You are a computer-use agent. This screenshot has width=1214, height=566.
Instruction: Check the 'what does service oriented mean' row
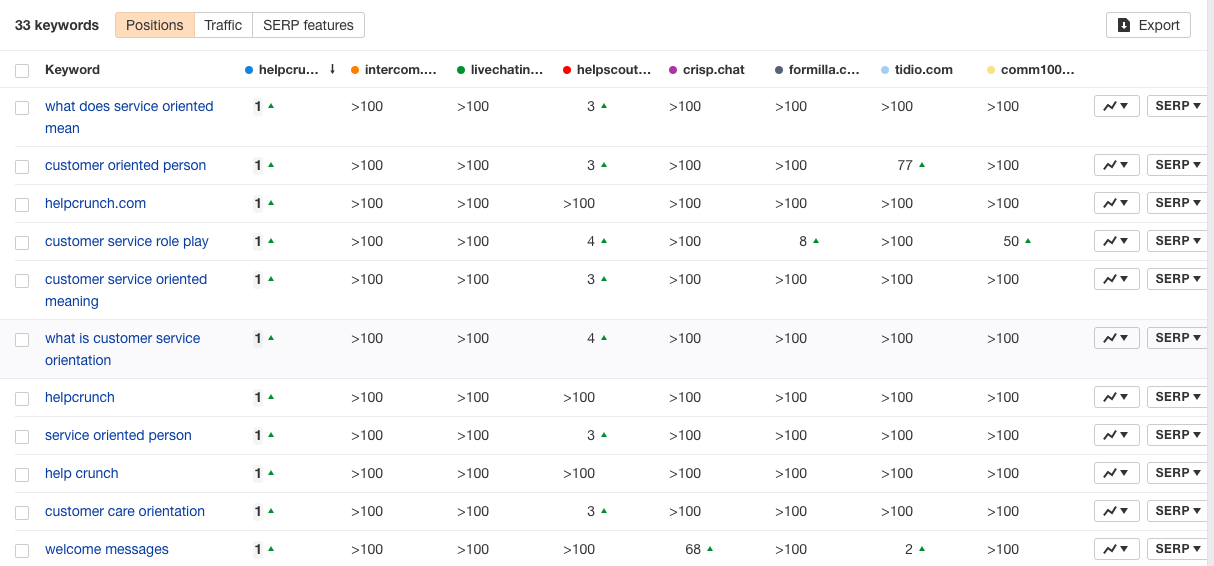pos(22,107)
